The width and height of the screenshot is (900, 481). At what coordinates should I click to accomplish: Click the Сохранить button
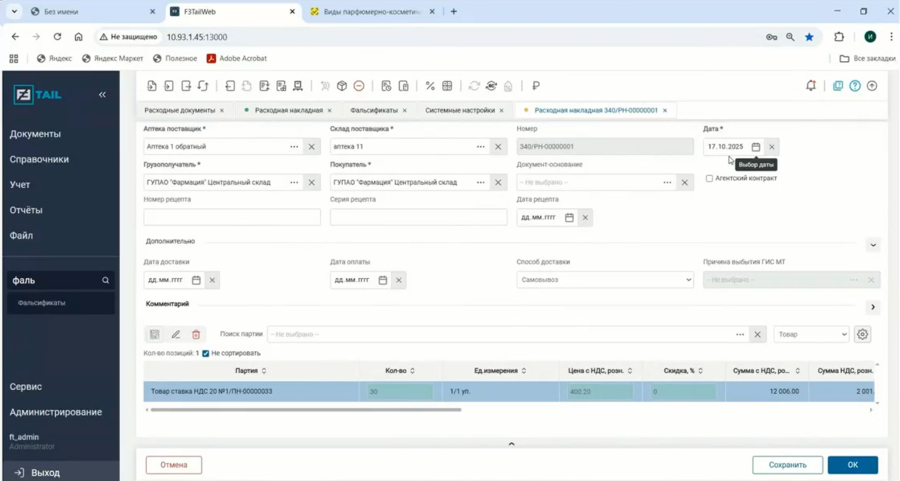point(787,465)
